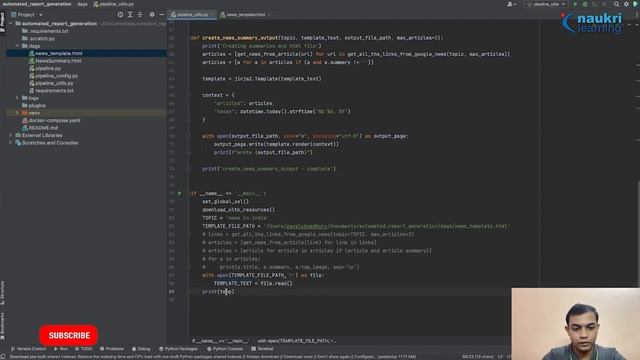The image size is (640, 360).
Task: Open the Run tool window
Action: pyautogui.click(x=61, y=349)
